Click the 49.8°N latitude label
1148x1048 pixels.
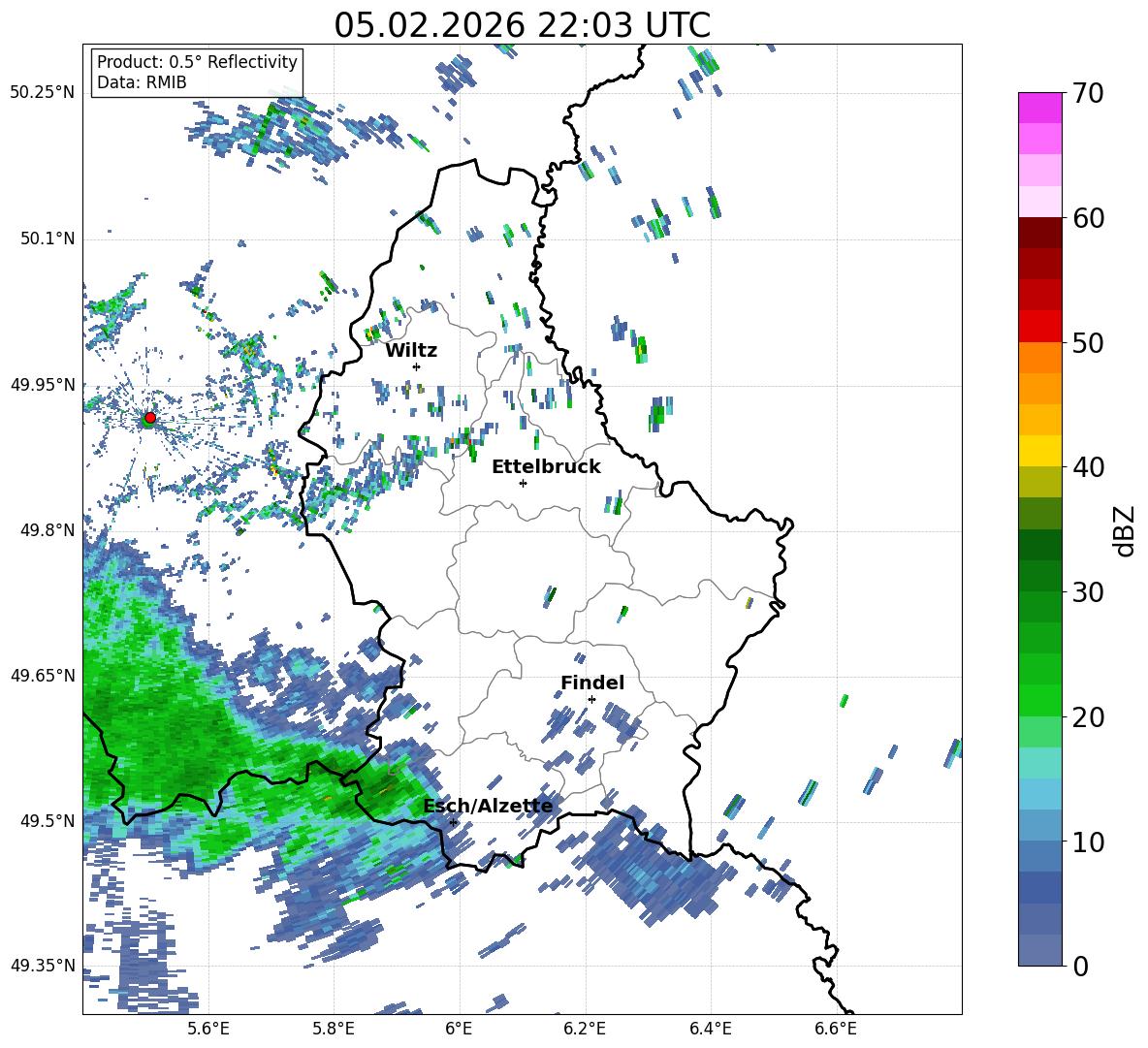tap(48, 530)
